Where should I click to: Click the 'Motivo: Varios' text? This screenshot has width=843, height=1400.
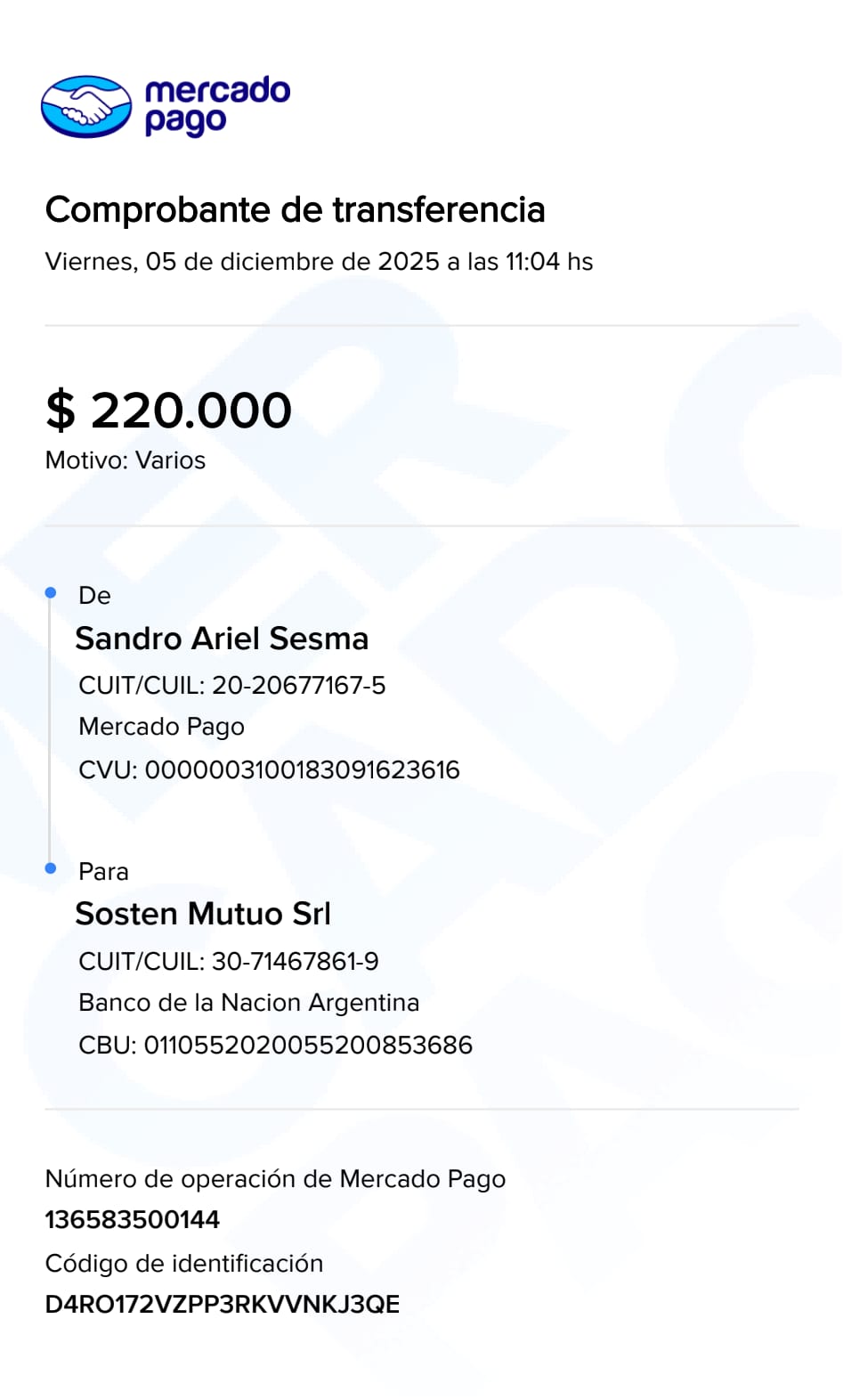(125, 460)
